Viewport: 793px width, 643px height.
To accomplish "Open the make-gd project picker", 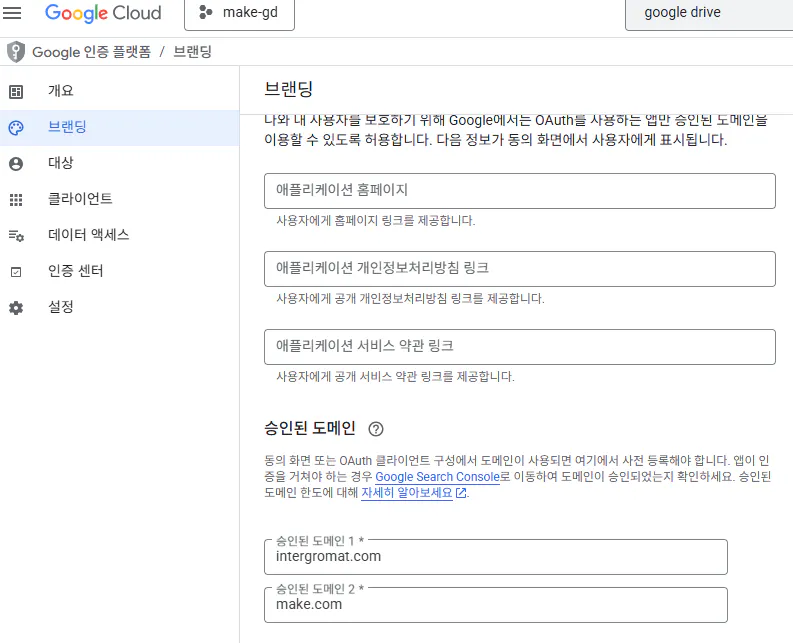I will pos(239,13).
